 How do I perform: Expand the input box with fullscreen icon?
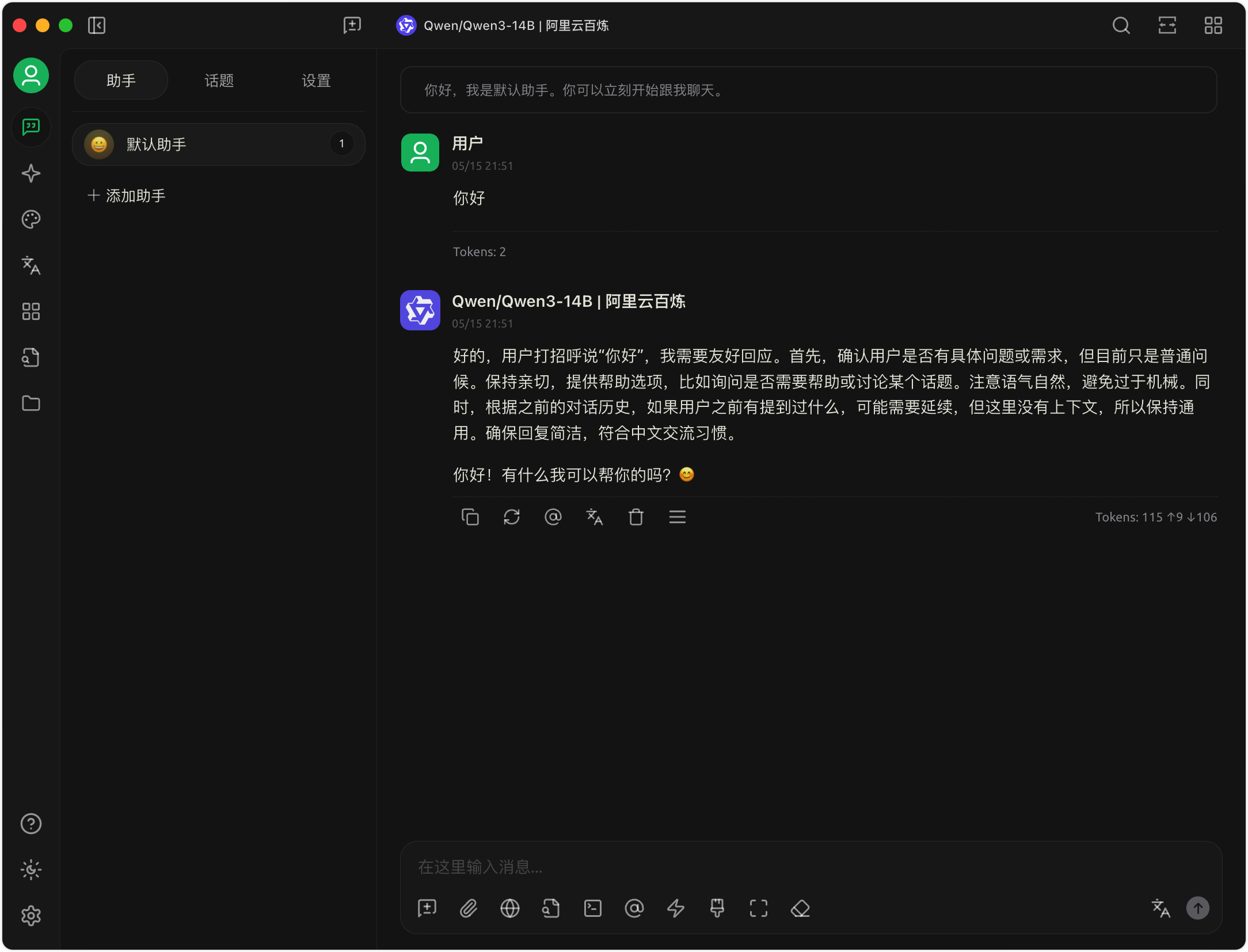[759, 908]
